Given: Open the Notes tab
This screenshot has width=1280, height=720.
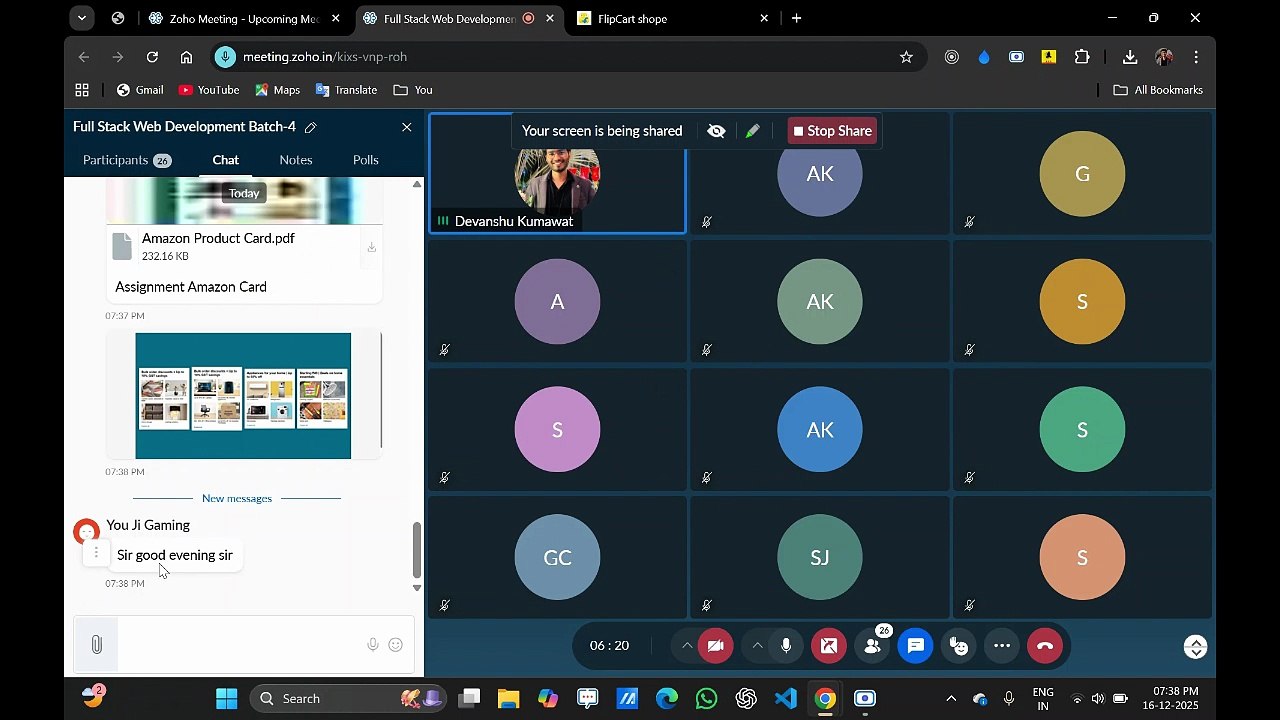Looking at the screenshot, I should click(296, 160).
